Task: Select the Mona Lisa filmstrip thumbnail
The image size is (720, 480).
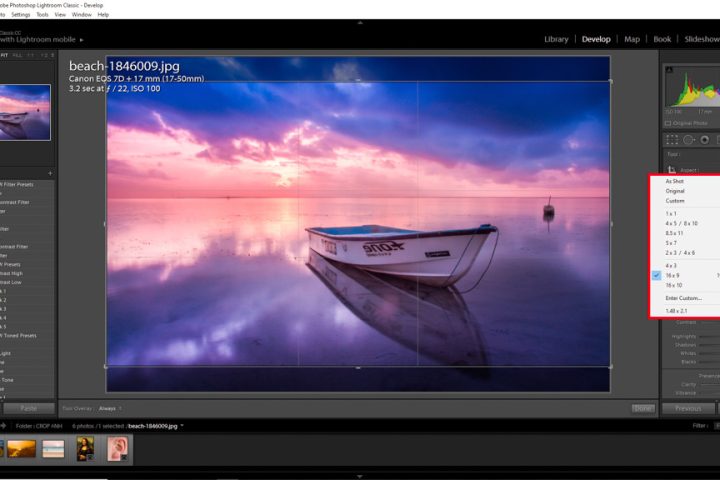Action: (85, 449)
